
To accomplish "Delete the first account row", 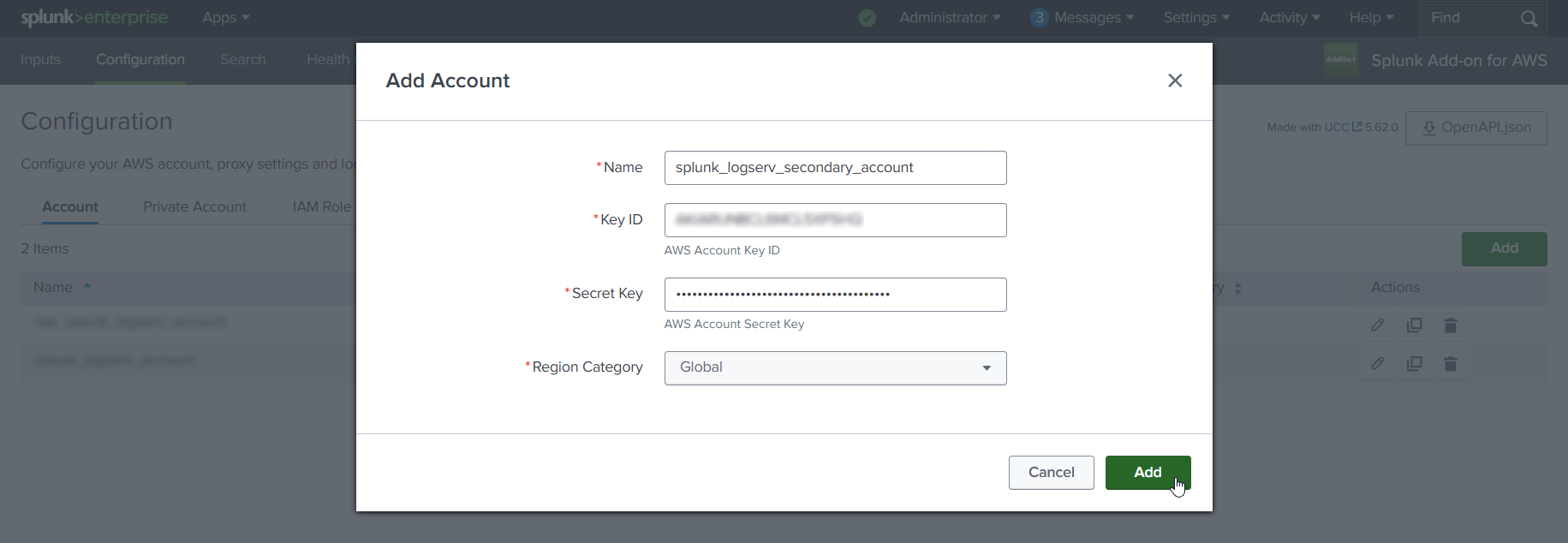I will tap(1450, 325).
